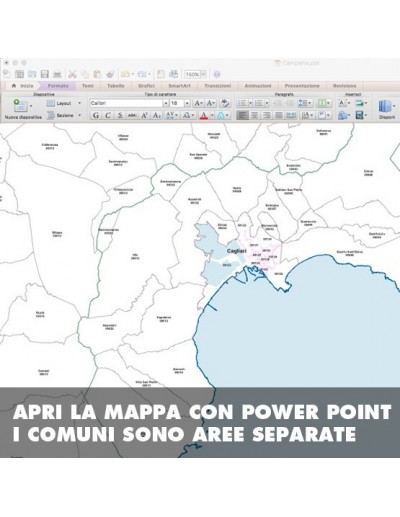Click the Increase font size icon

(x=199, y=103)
